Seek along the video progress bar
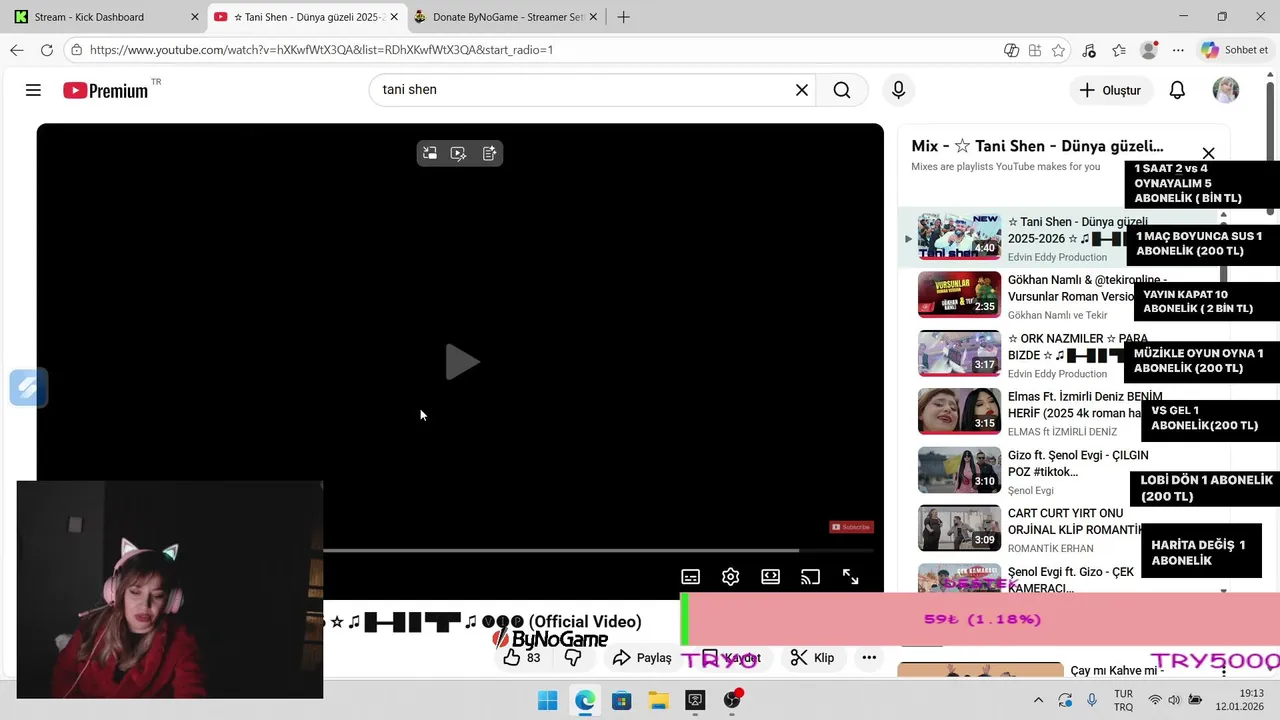1280x720 pixels. tap(598, 550)
